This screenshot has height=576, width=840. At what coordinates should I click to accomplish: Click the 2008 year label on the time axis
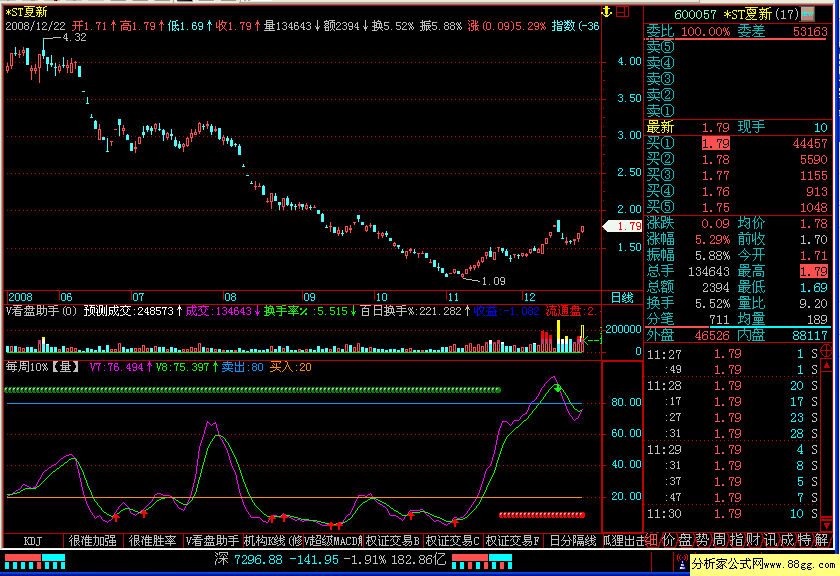[20, 297]
